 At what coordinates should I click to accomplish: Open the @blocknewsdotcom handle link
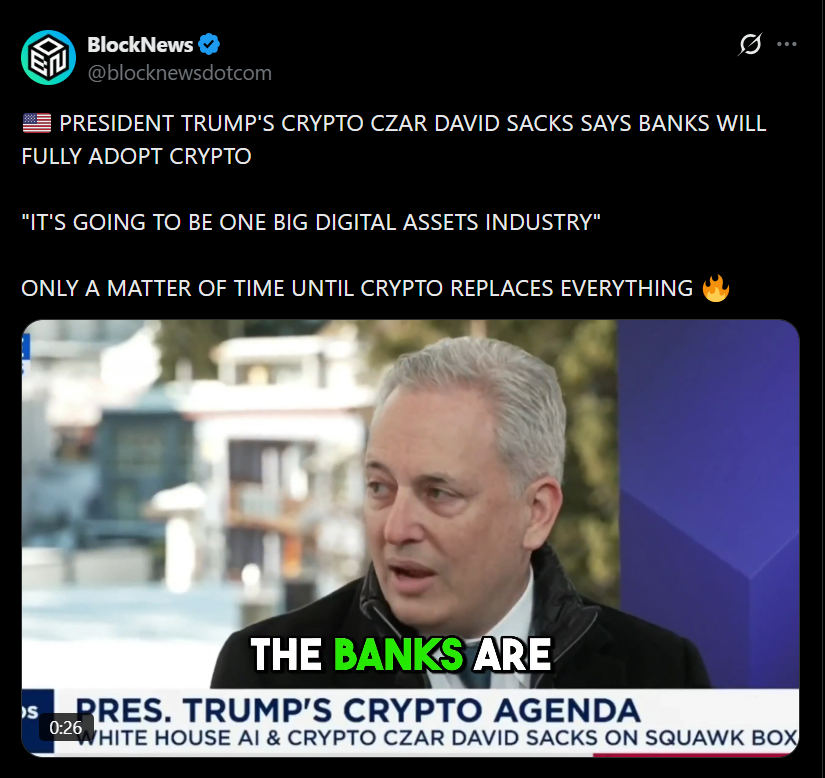pyautogui.click(x=179, y=73)
